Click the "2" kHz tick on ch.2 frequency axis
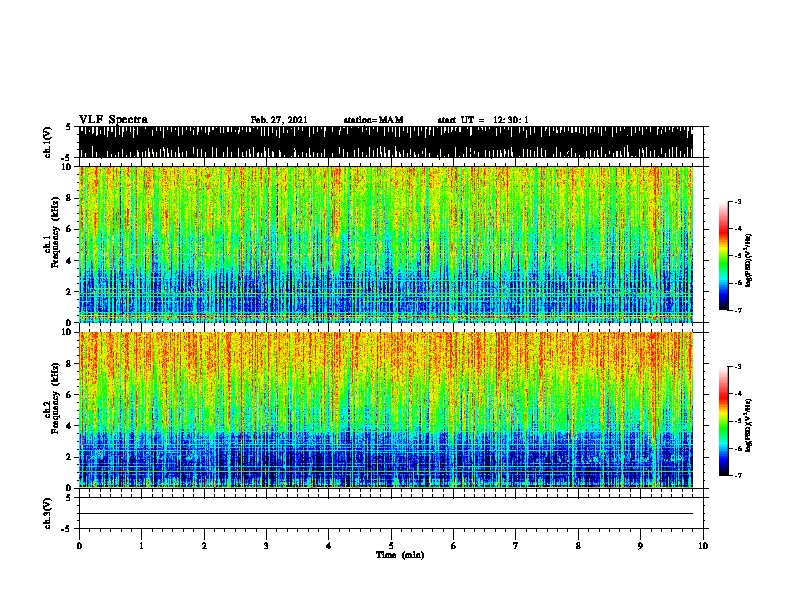Image resolution: width=792 pixels, height=612 pixels. (x=70, y=457)
